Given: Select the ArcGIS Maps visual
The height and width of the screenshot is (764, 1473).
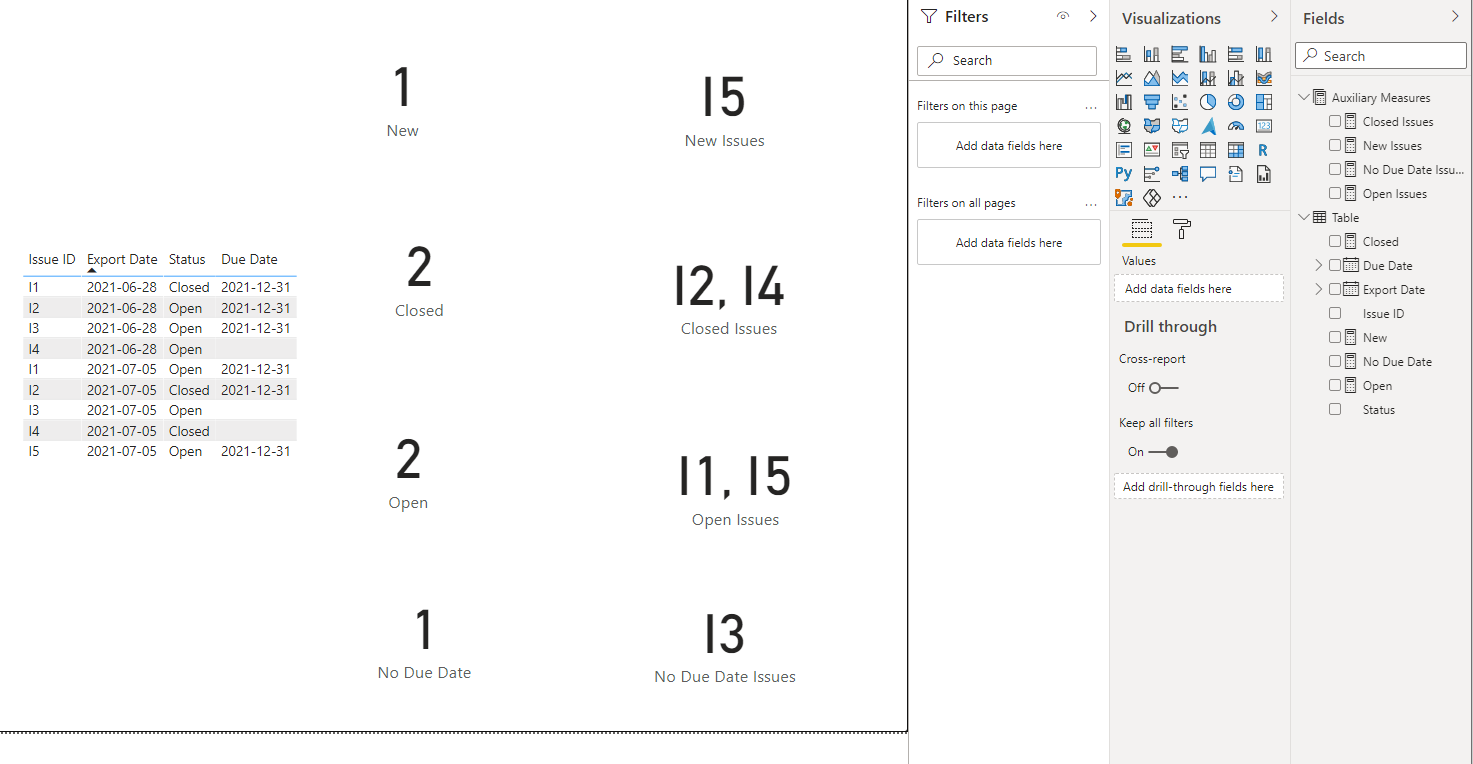Looking at the screenshot, I should [x=1124, y=198].
